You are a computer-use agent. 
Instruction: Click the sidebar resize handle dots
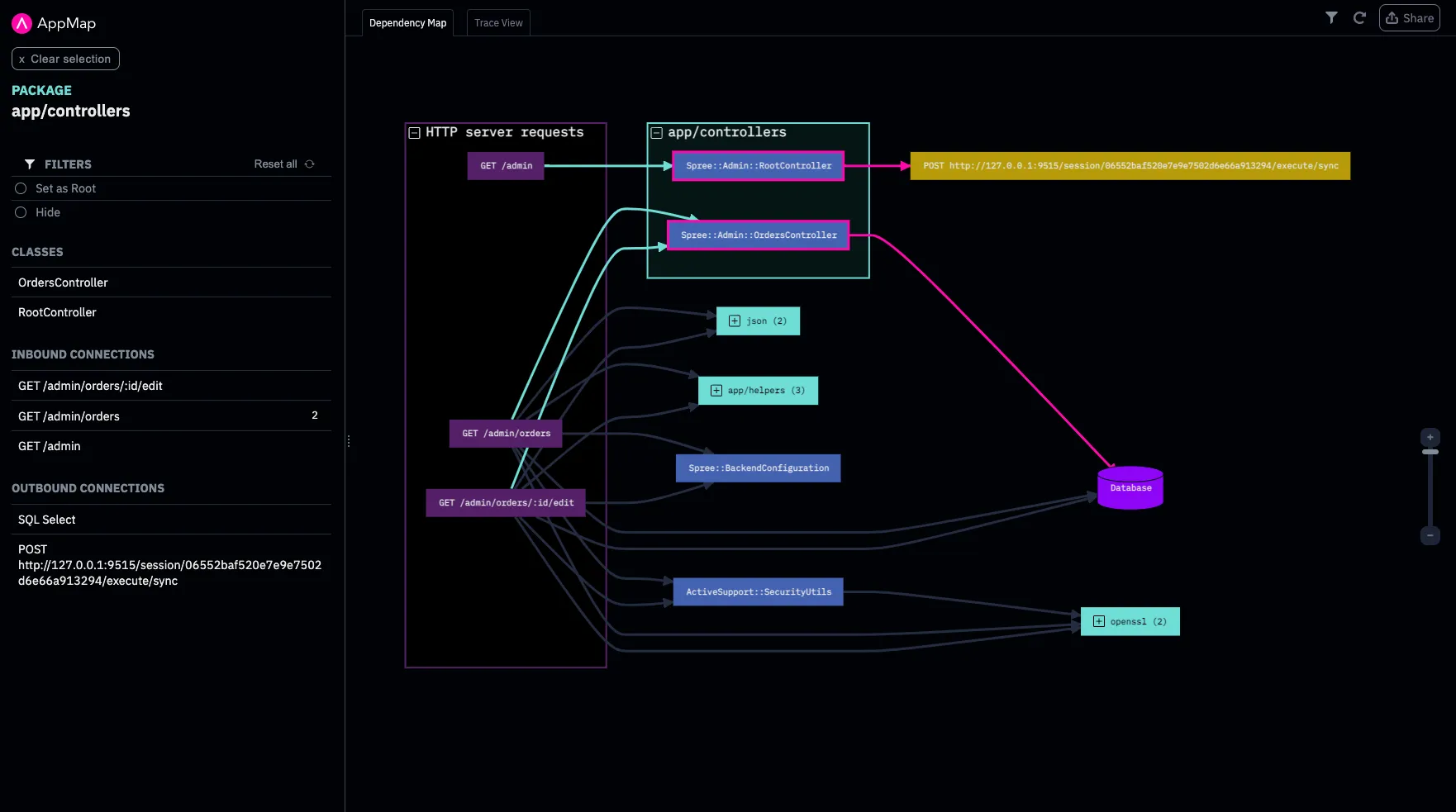[x=349, y=441]
